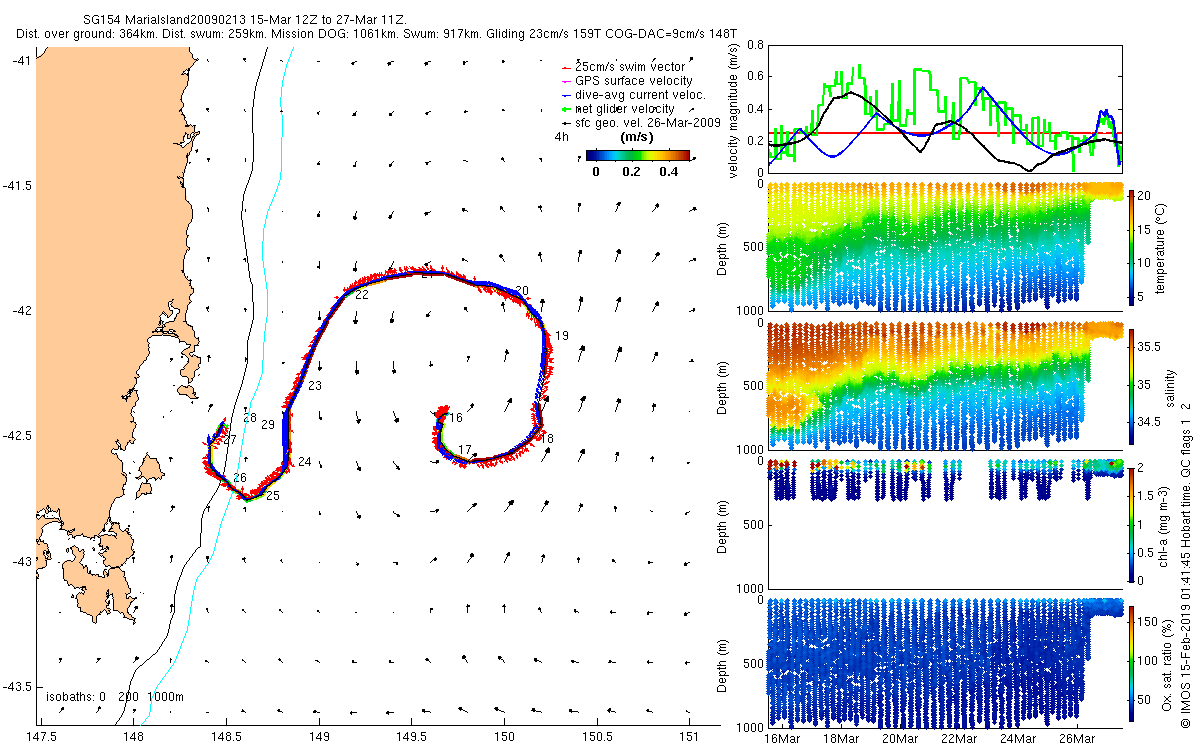
Task: Click day marker 17 on the glider track
Action: tap(464, 449)
